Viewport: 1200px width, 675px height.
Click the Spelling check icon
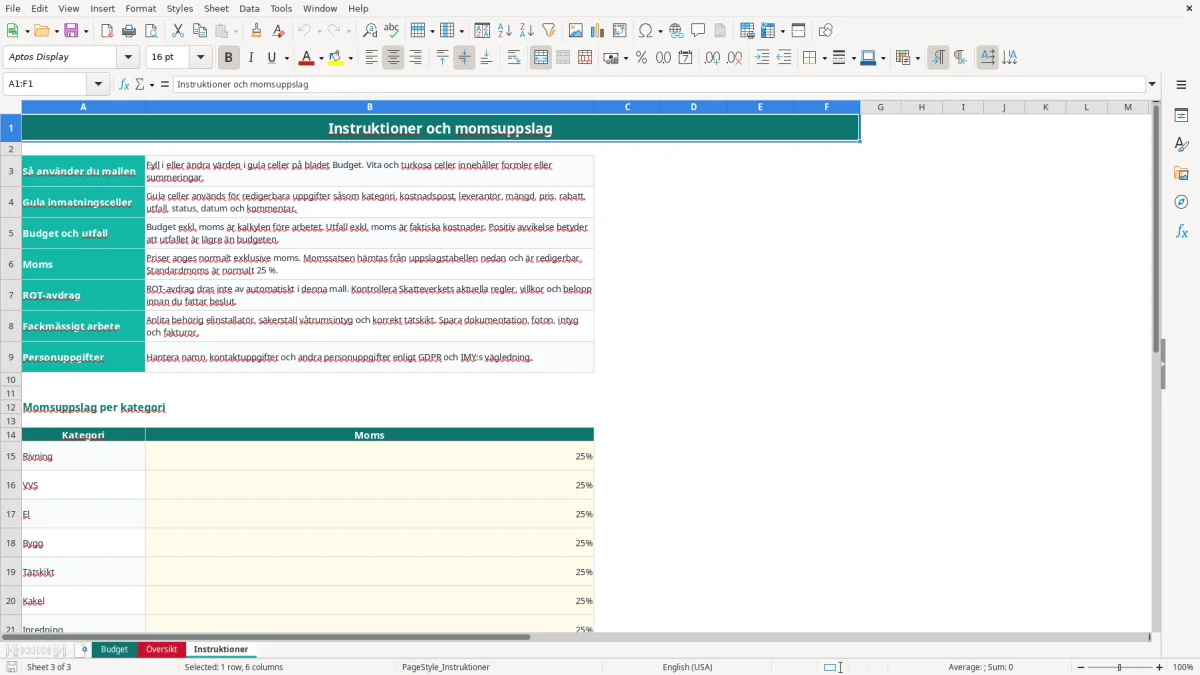(x=391, y=31)
